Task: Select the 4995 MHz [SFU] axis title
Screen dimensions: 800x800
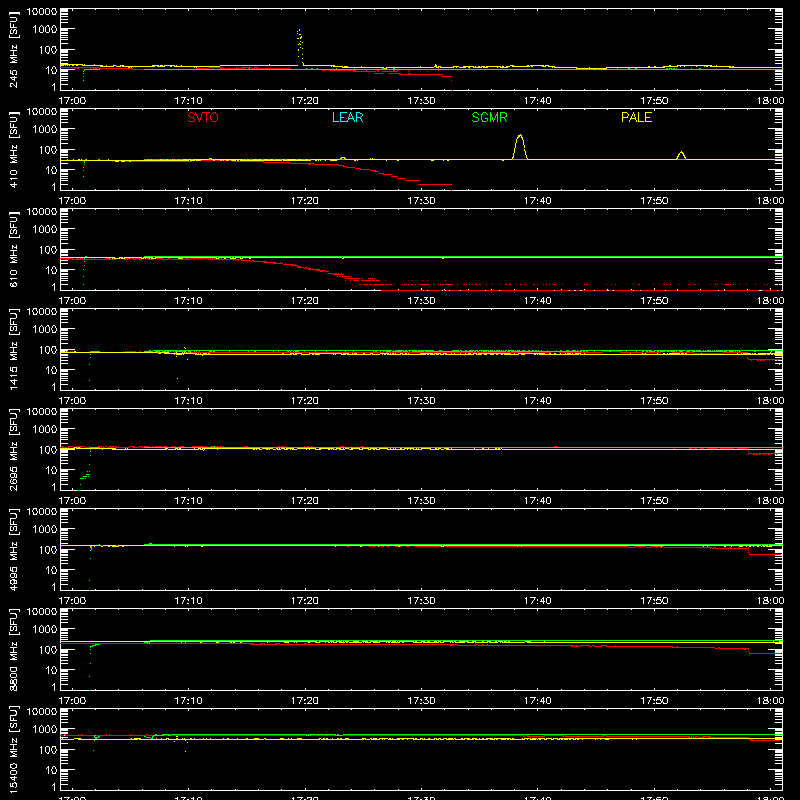Action: pyautogui.click(x=14, y=550)
